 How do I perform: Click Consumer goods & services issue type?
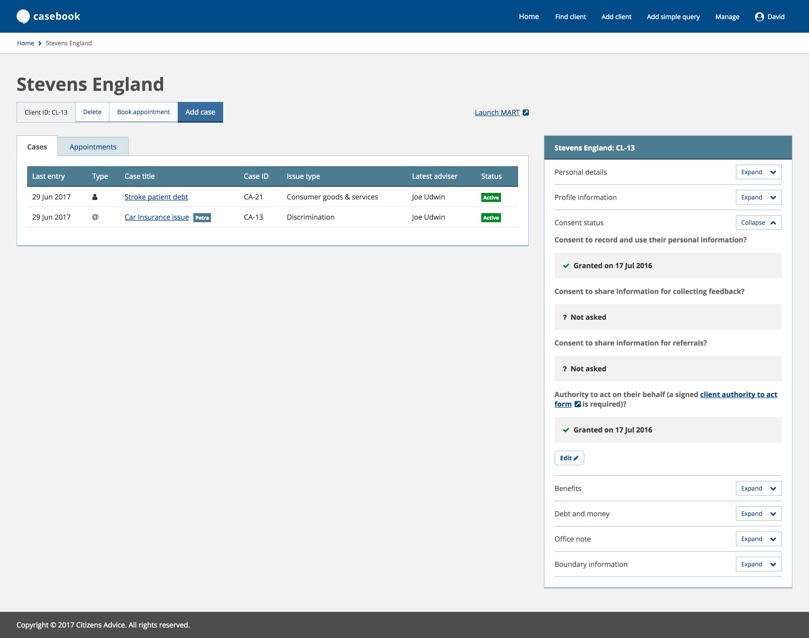click(332, 197)
